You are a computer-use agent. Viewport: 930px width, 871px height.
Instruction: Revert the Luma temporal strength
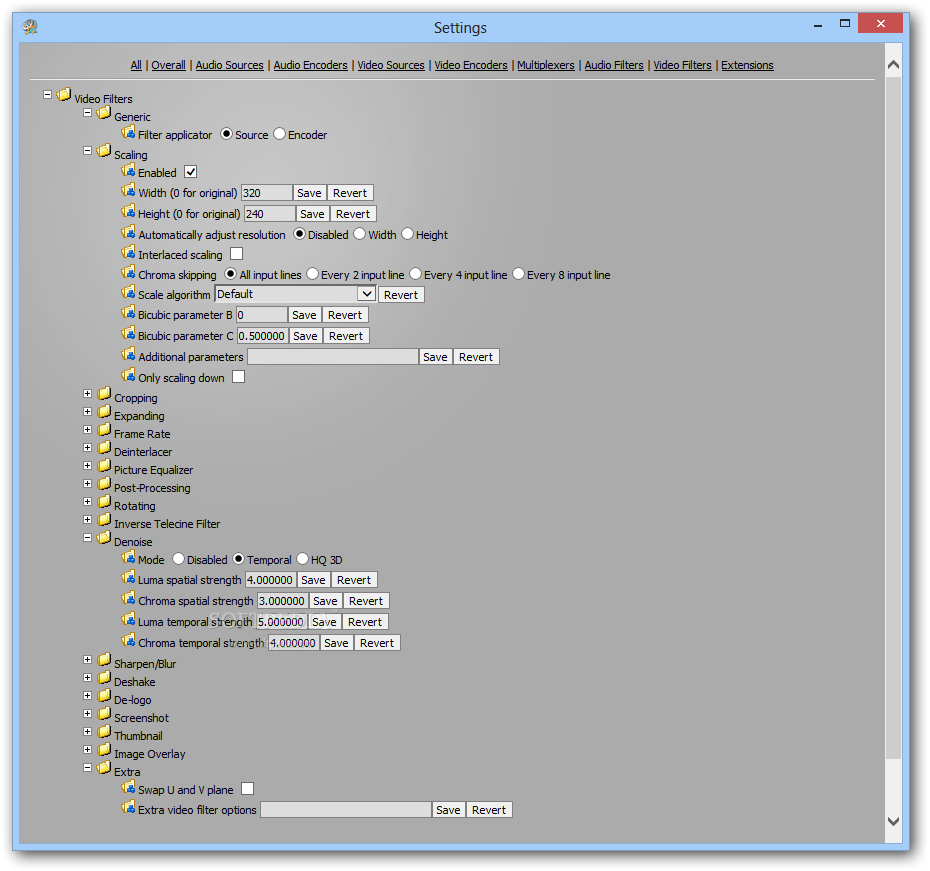point(365,622)
